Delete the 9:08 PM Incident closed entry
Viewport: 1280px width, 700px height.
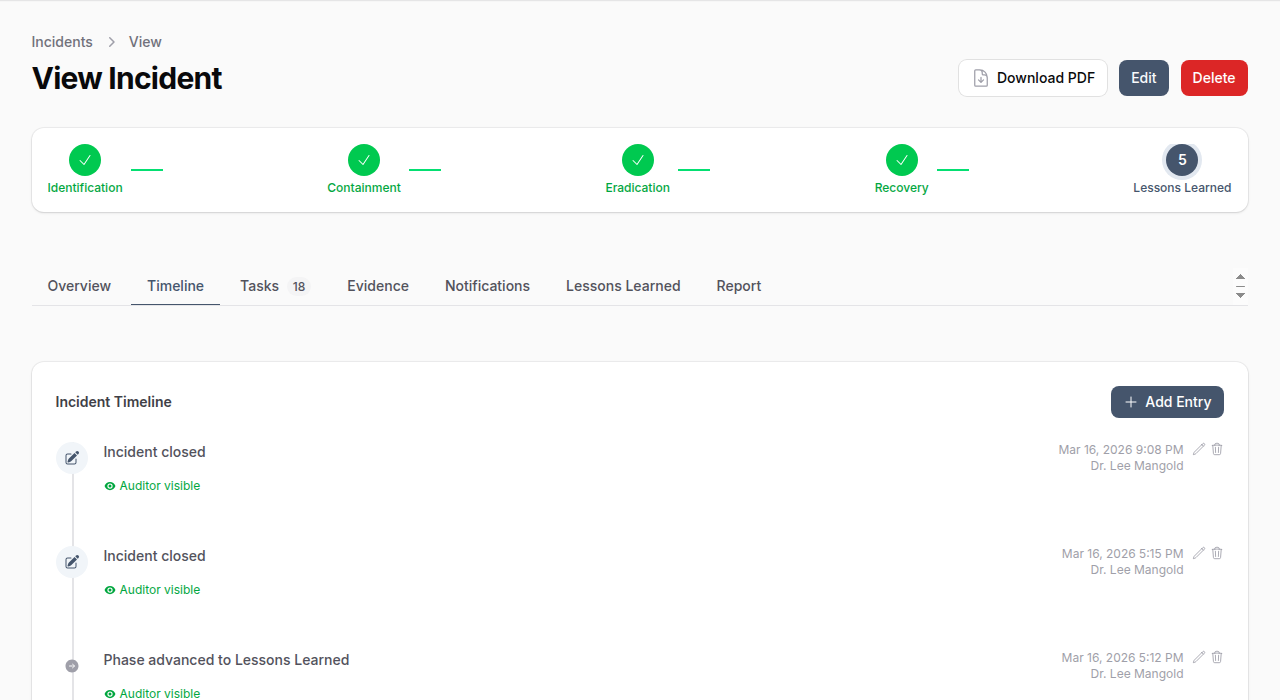1217,450
